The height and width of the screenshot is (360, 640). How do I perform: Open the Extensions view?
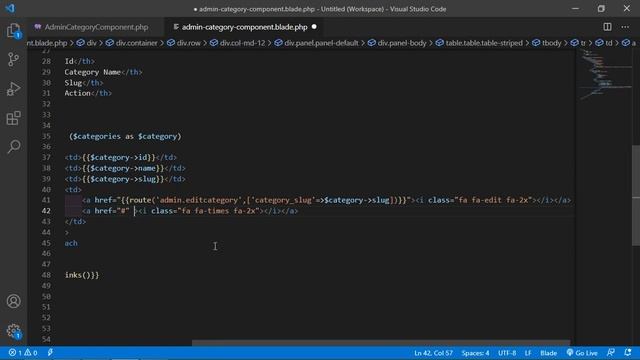[13, 118]
